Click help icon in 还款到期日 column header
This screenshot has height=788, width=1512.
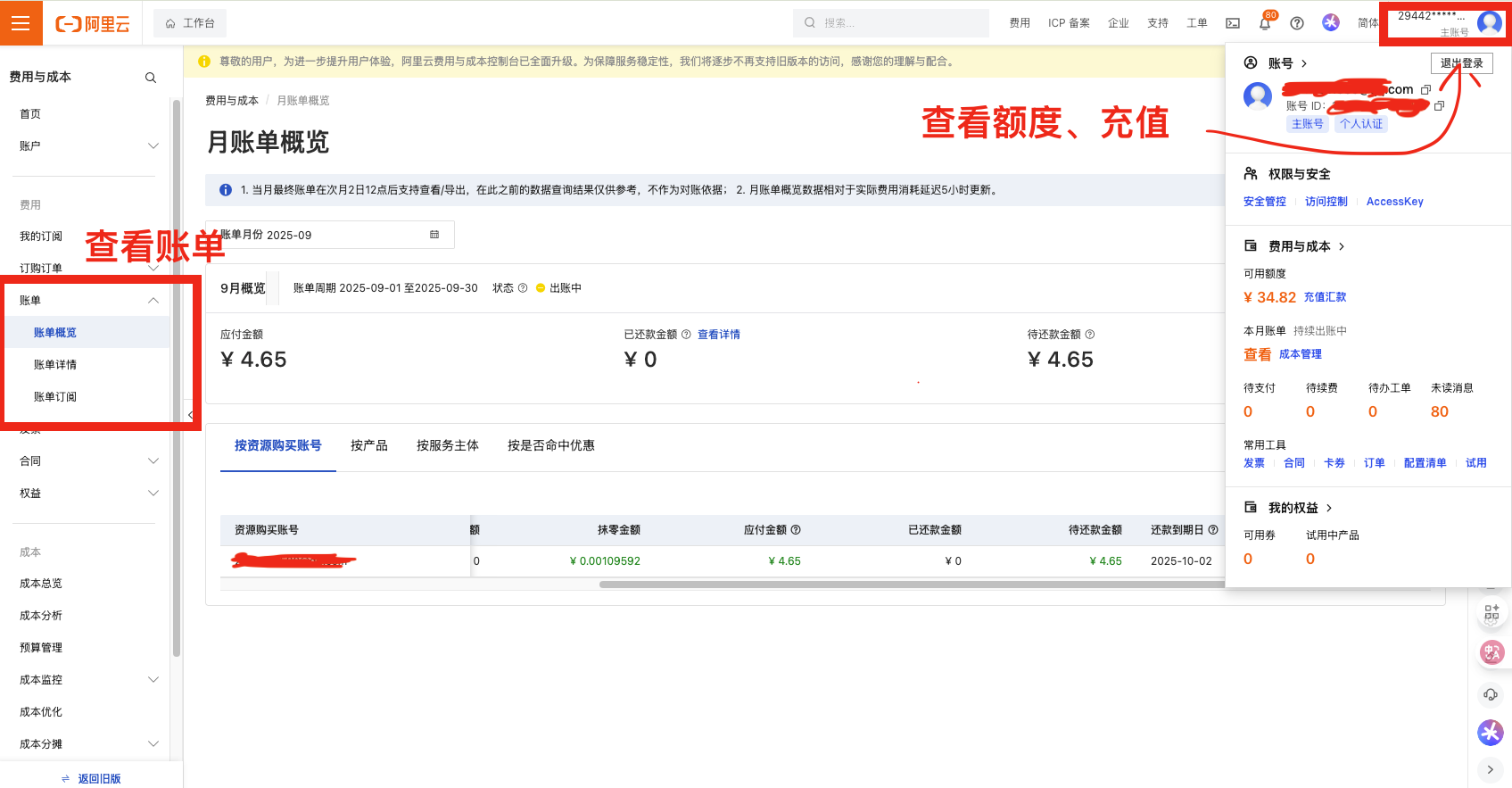(1213, 530)
